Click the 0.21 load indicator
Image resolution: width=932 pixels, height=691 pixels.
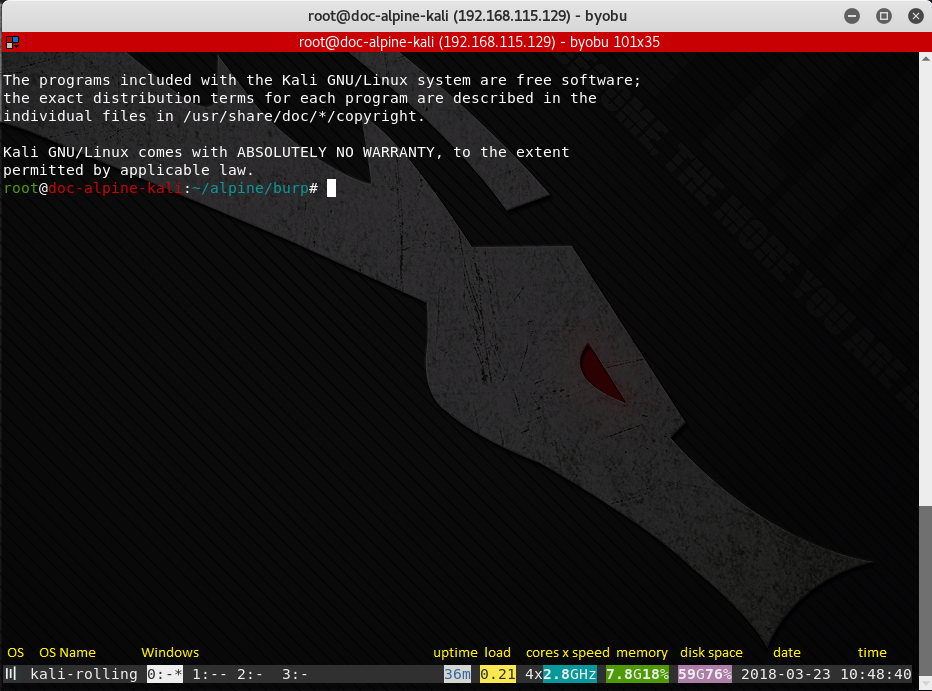coord(498,674)
